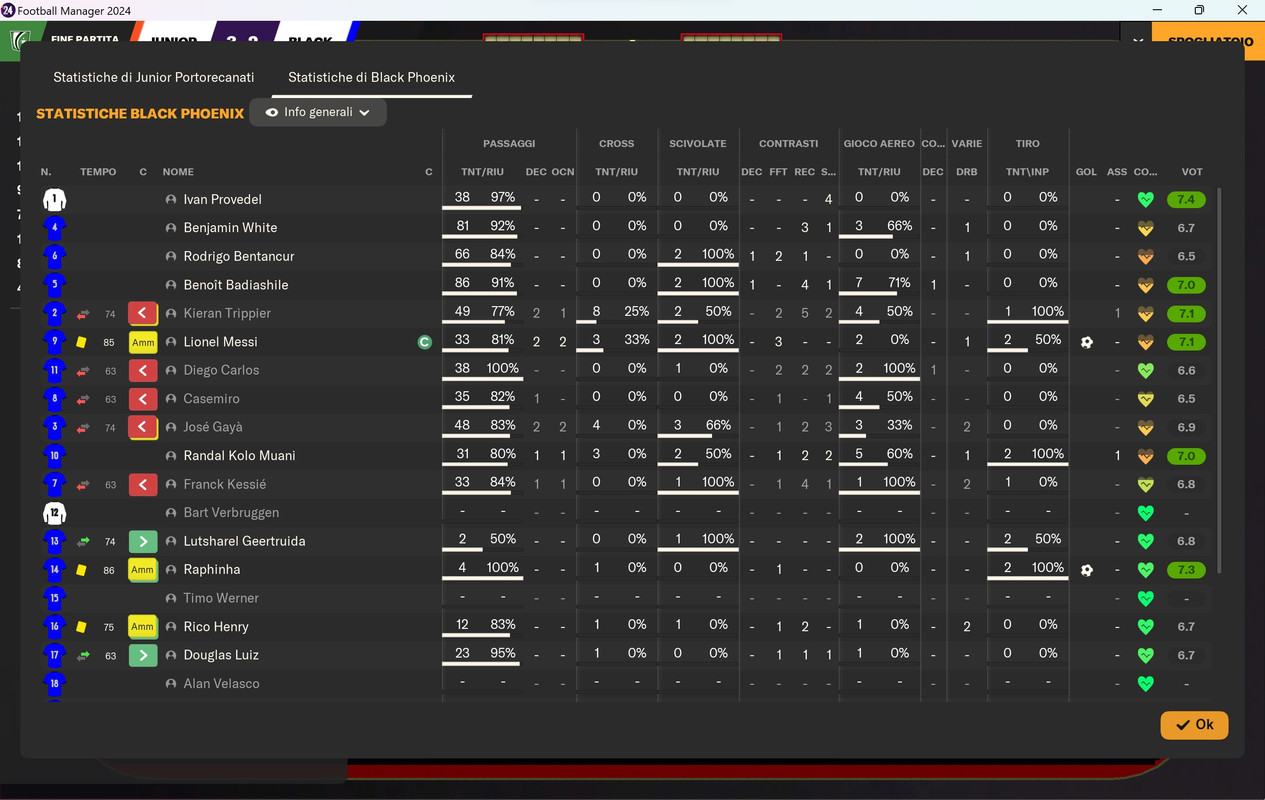
Task: Click the GIOCO AEREO column group header
Action: [x=879, y=144]
